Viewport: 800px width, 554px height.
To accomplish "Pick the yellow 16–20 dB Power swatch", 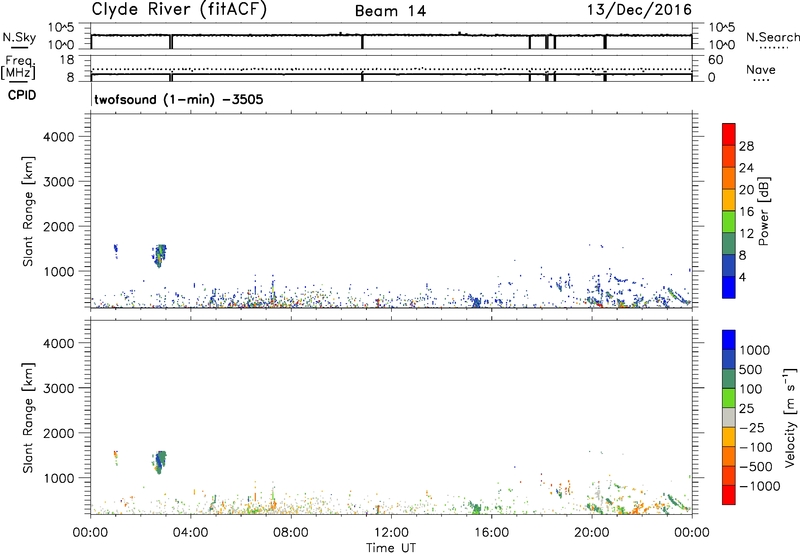I will click(x=729, y=199).
